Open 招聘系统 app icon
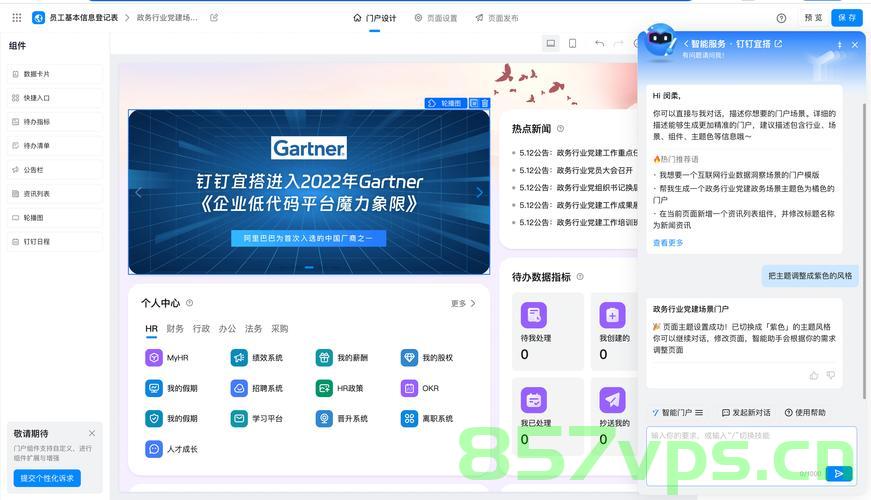The width and height of the screenshot is (871, 500). click(x=239, y=388)
